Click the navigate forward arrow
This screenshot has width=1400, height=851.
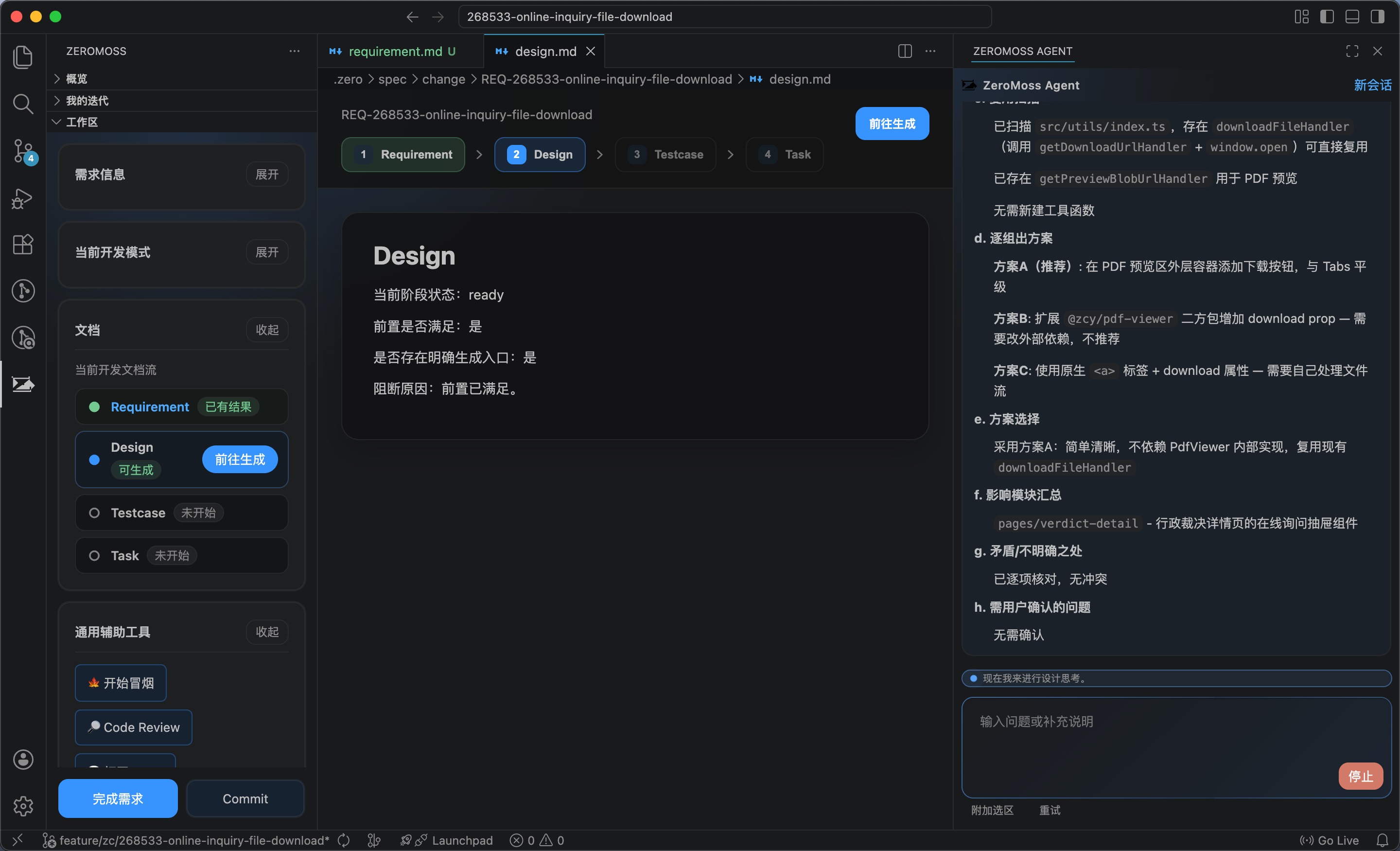tap(437, 17)
